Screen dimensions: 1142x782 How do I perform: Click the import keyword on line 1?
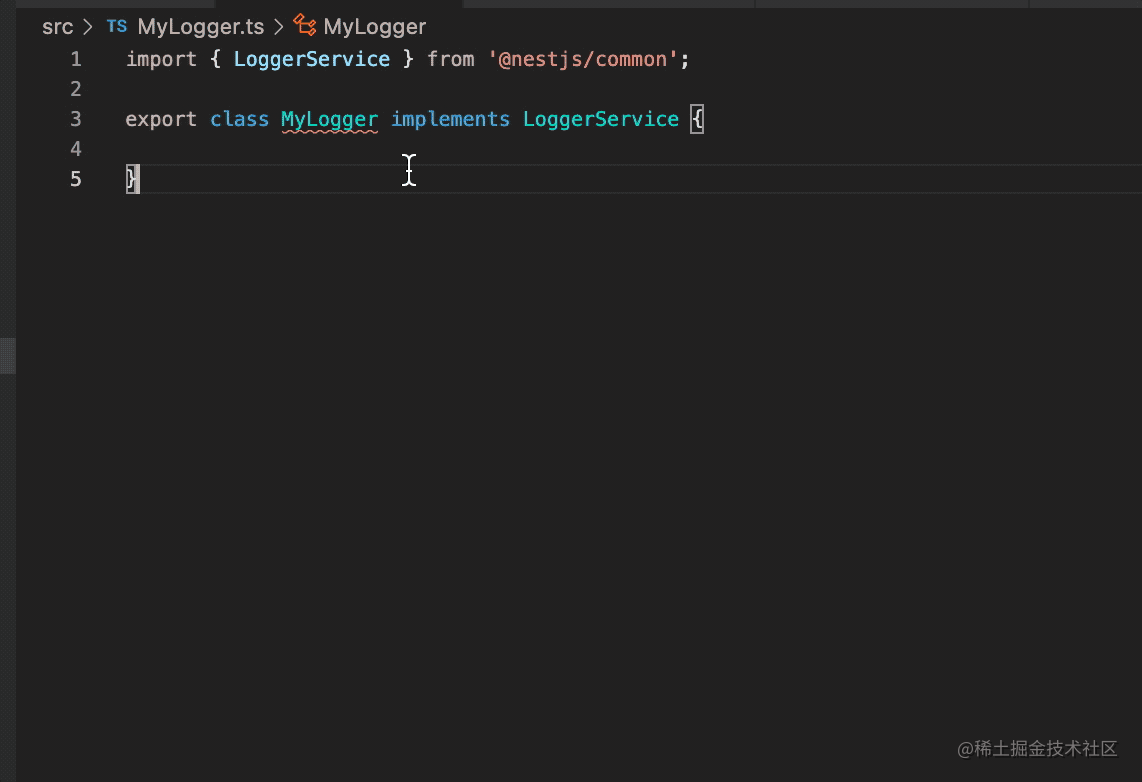tap(161, 59)
